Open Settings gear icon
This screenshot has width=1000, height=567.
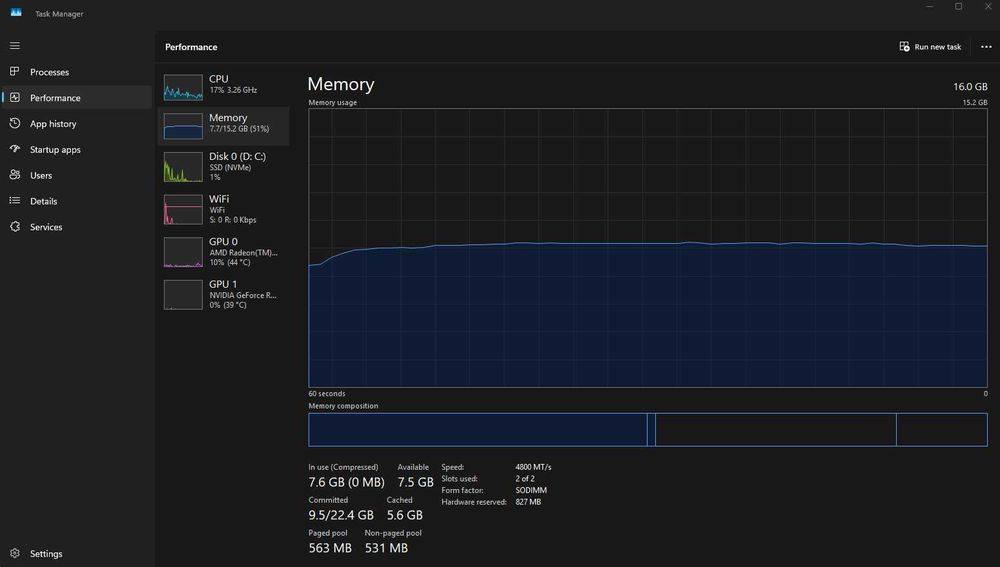pyautogui.click(x=15, y=553)
